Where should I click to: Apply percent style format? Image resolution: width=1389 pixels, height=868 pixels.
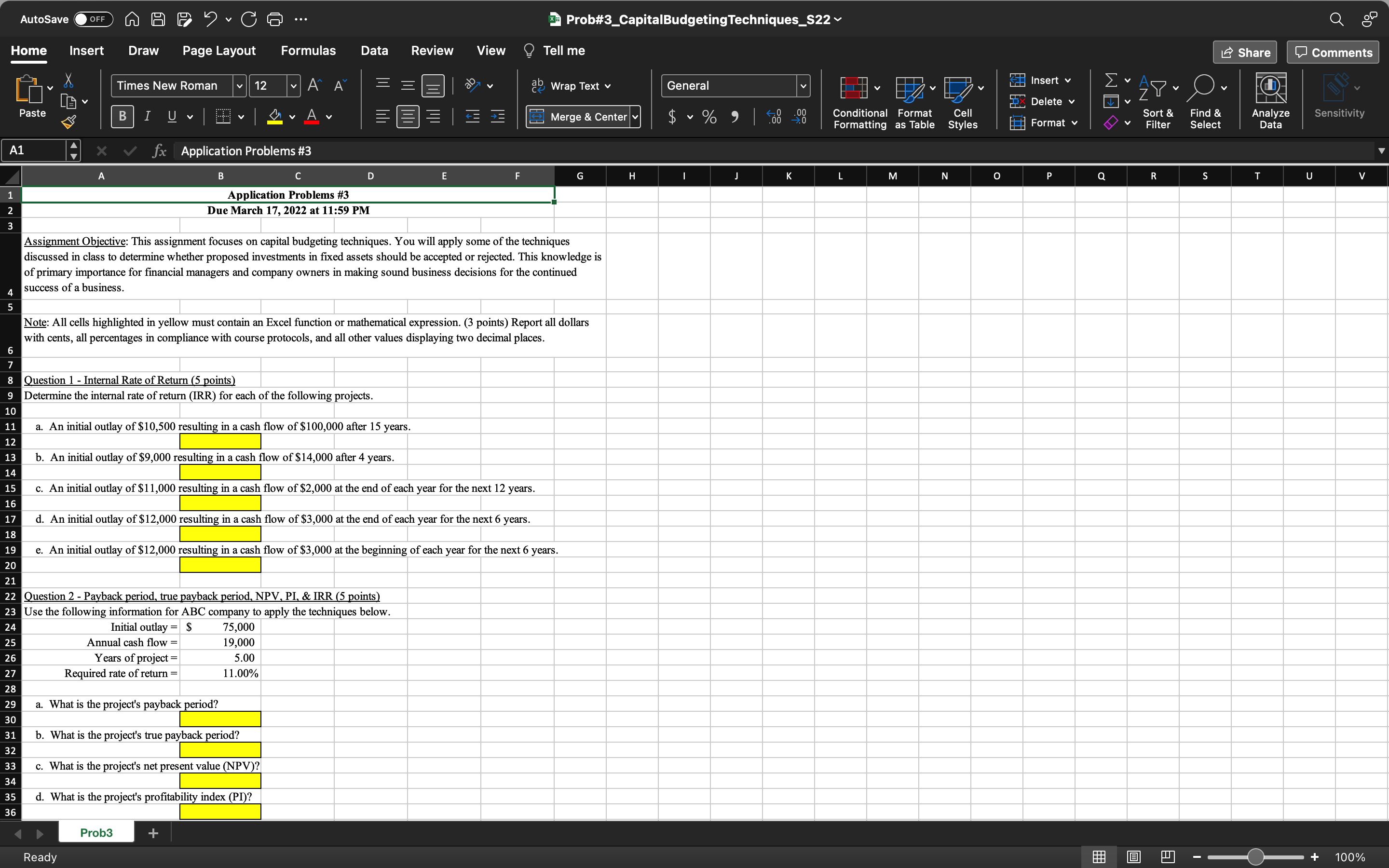709,117
